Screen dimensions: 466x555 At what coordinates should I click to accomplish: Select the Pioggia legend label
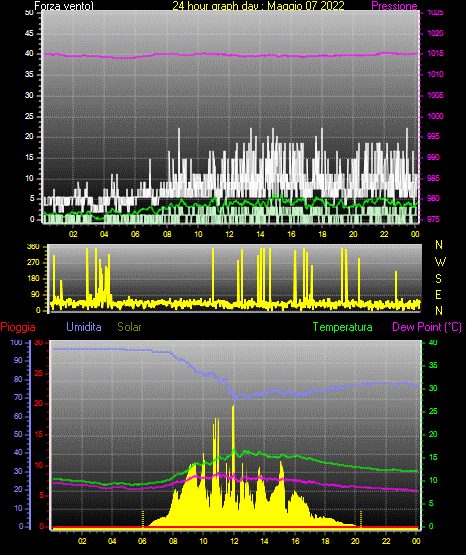[x=18, y=327]
